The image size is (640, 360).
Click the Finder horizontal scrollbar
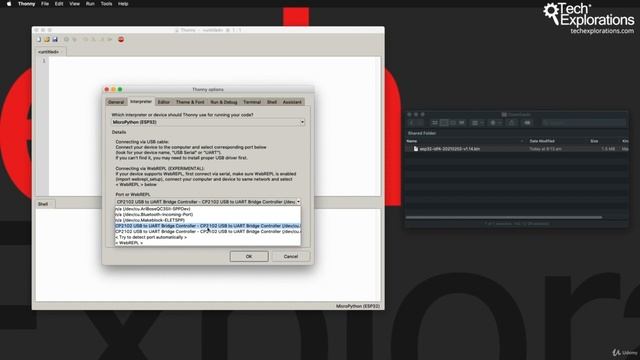[504, 218]
